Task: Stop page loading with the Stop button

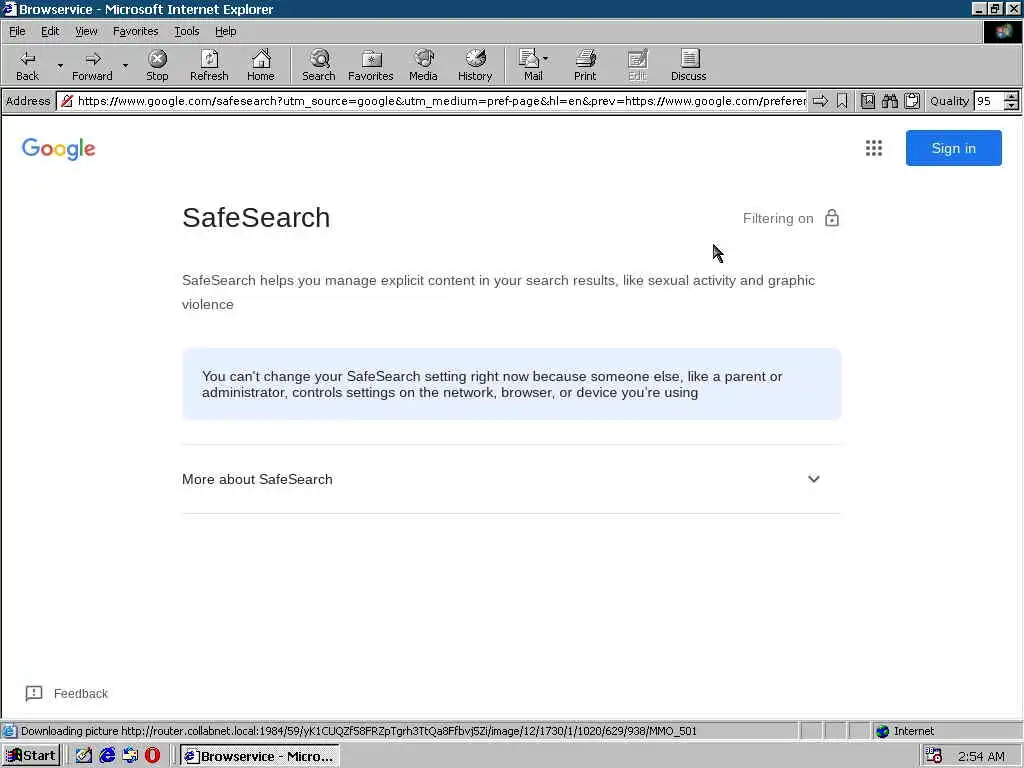Action: click(x=157, y=65)
